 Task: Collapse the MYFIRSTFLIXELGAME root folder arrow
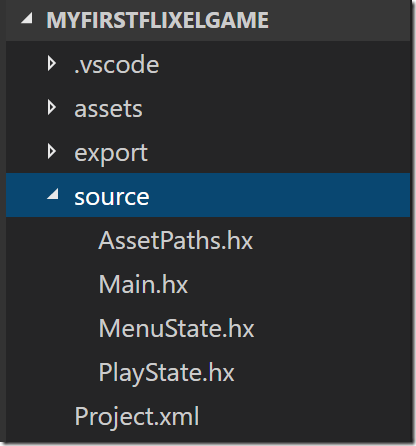27,18
